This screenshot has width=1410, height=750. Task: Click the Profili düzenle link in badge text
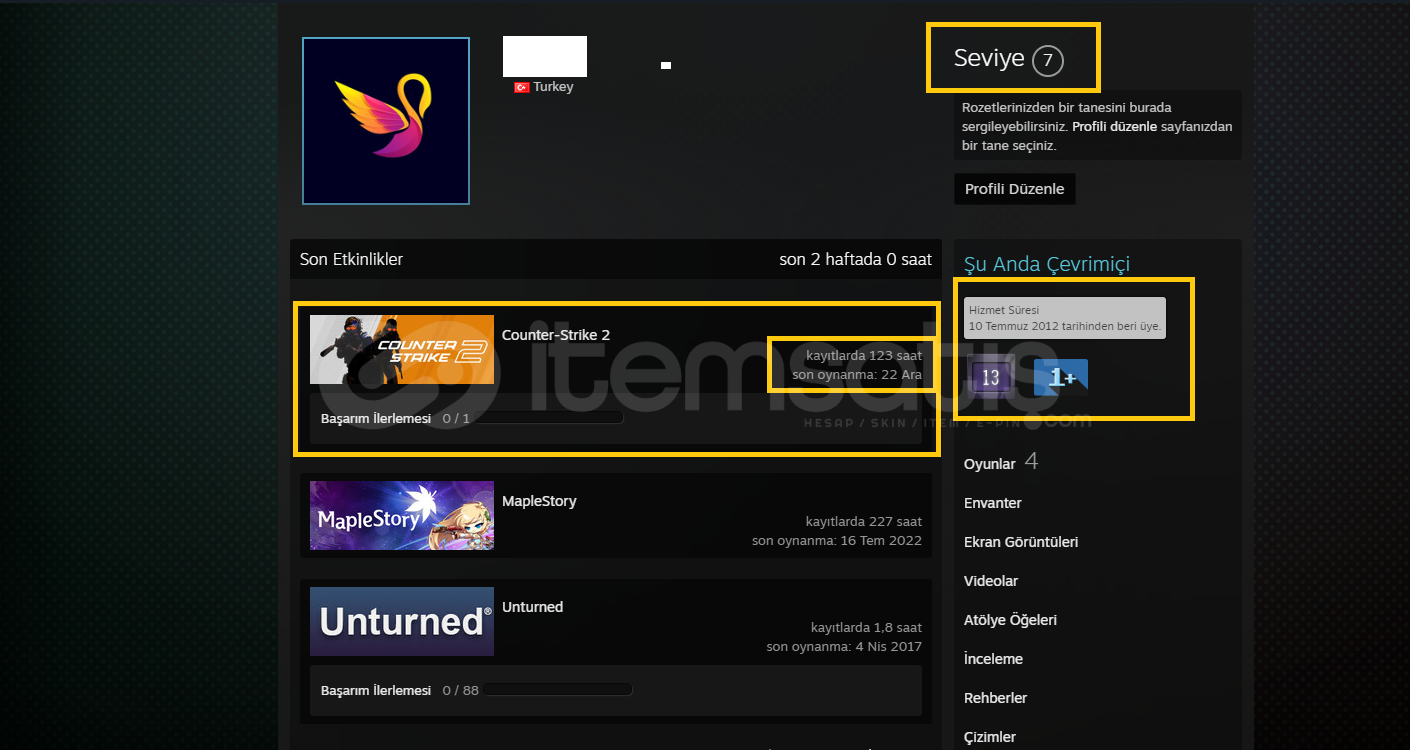coord(1114,127)
